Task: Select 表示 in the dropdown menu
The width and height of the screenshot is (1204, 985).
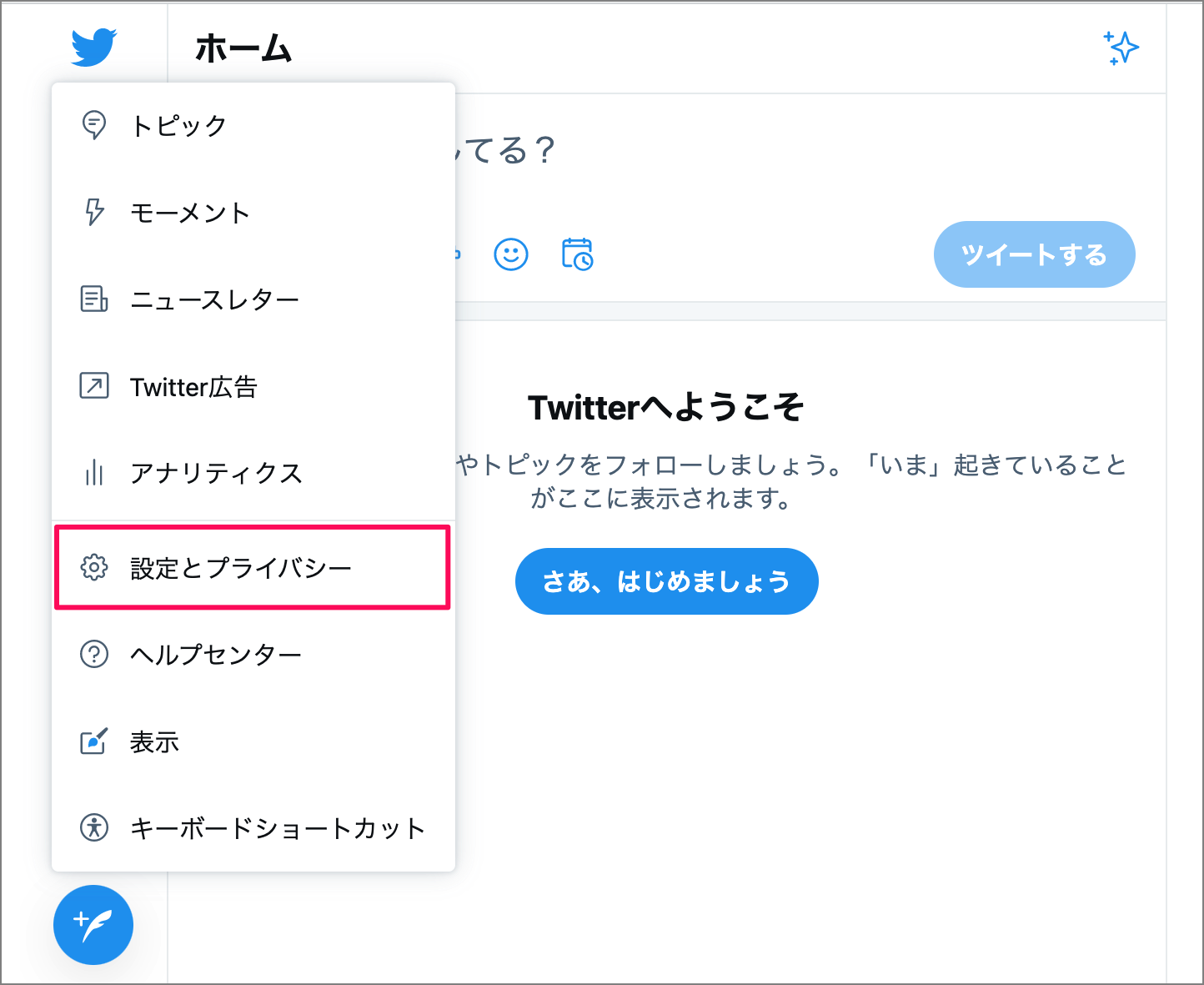Action: coord(153,741)
